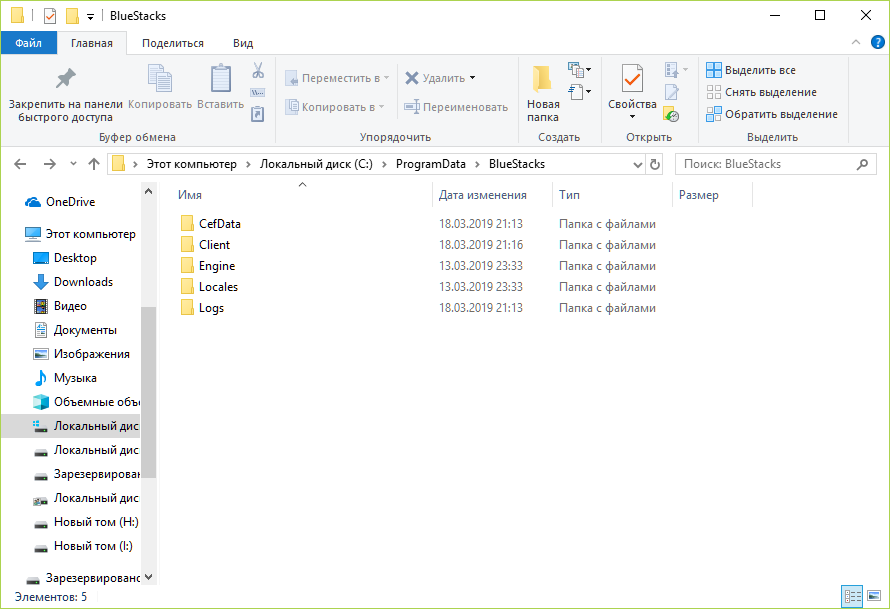The width and height of the screenshot is (890, 609).
Task: Click the New item icon in Создать group
Action: point(576,70)
